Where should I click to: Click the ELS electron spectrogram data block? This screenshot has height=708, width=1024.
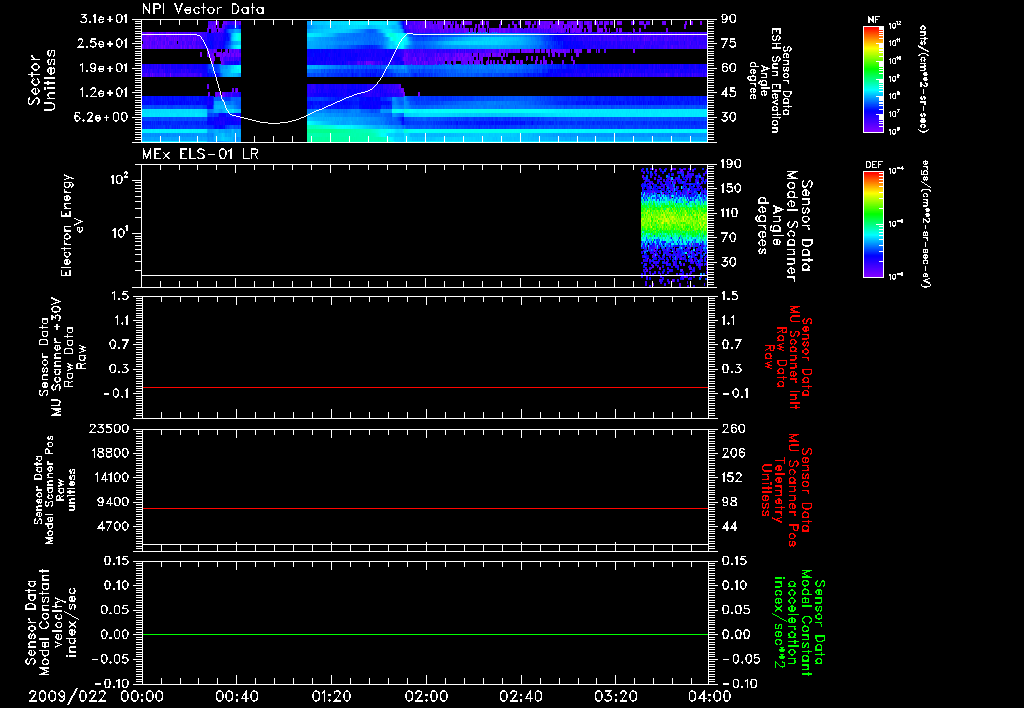pyautogui.click(x=674, y=227)
